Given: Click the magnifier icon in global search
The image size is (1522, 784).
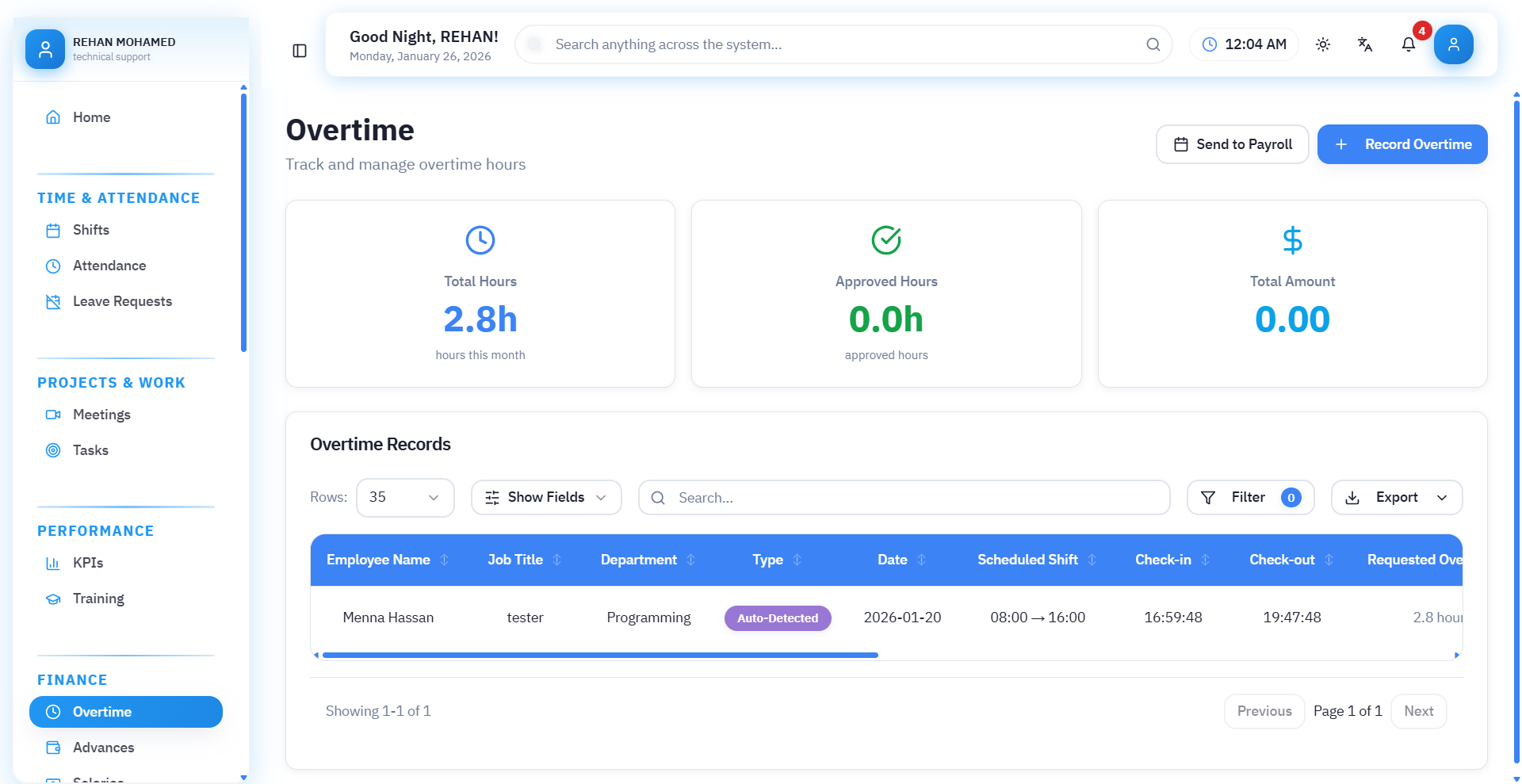Looking at the screenshot, I should click(x=1153, y=44).
